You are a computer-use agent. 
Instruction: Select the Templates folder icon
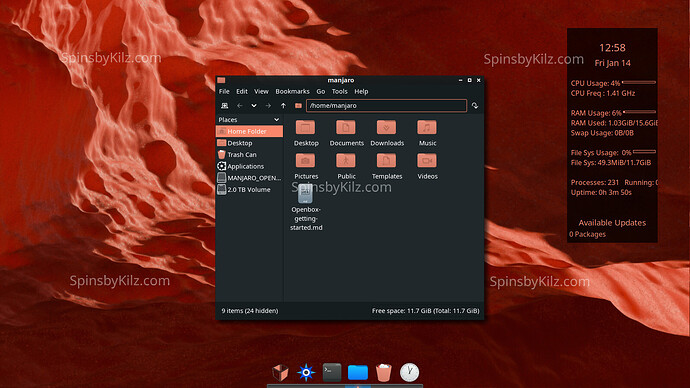coord(387,167)
